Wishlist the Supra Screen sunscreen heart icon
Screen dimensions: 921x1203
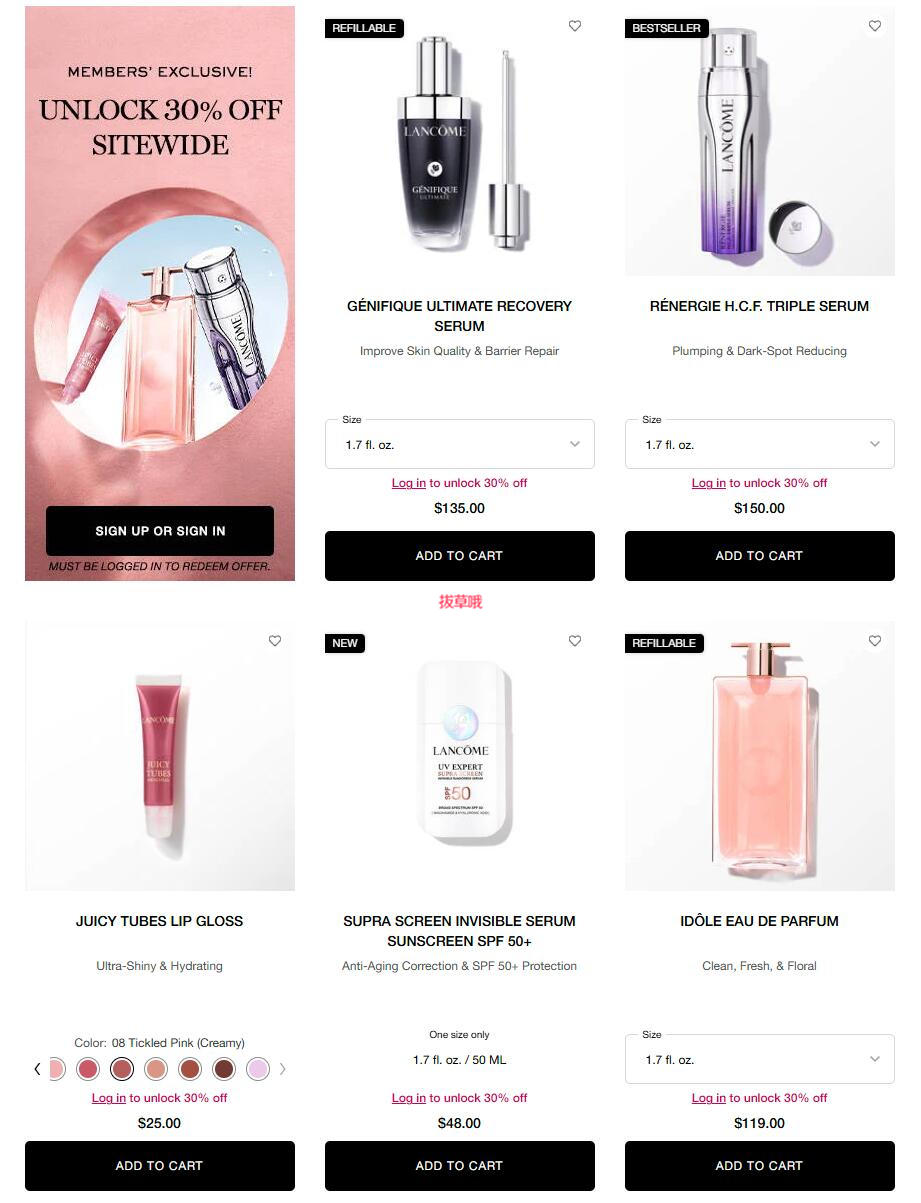(x=575, y=641)
